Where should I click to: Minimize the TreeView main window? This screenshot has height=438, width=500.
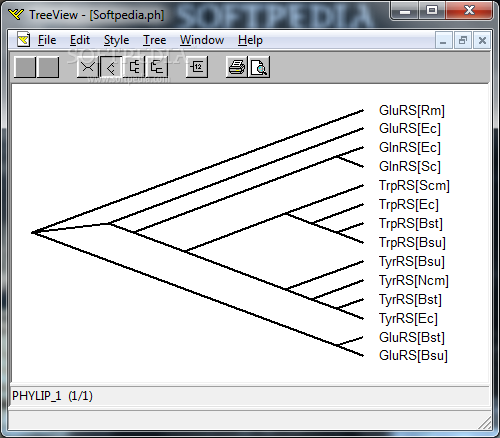(x=405, y=10)
